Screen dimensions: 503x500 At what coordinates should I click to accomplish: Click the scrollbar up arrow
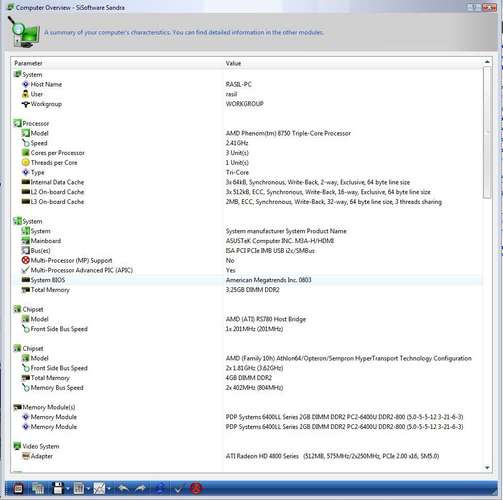pos(487,62)
